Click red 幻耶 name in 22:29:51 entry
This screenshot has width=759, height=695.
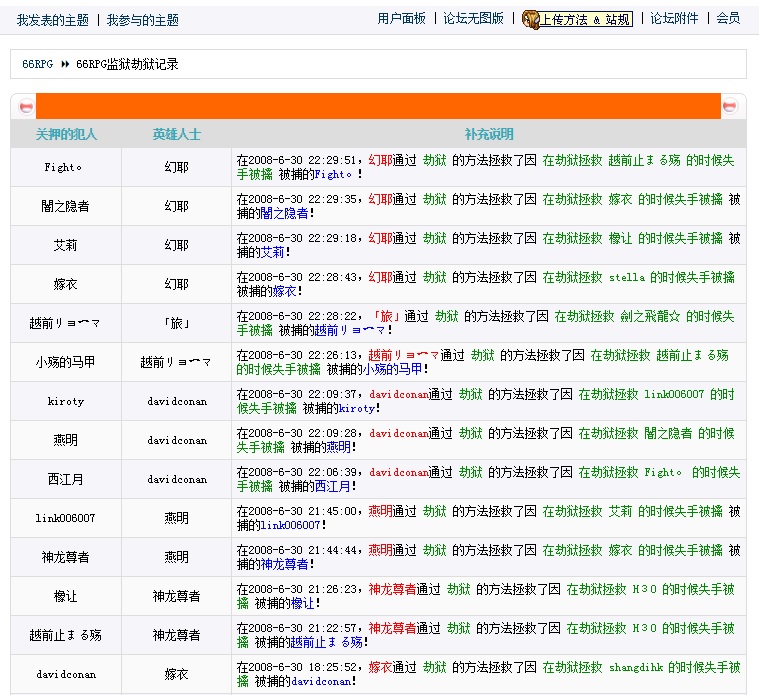[380, 160]
